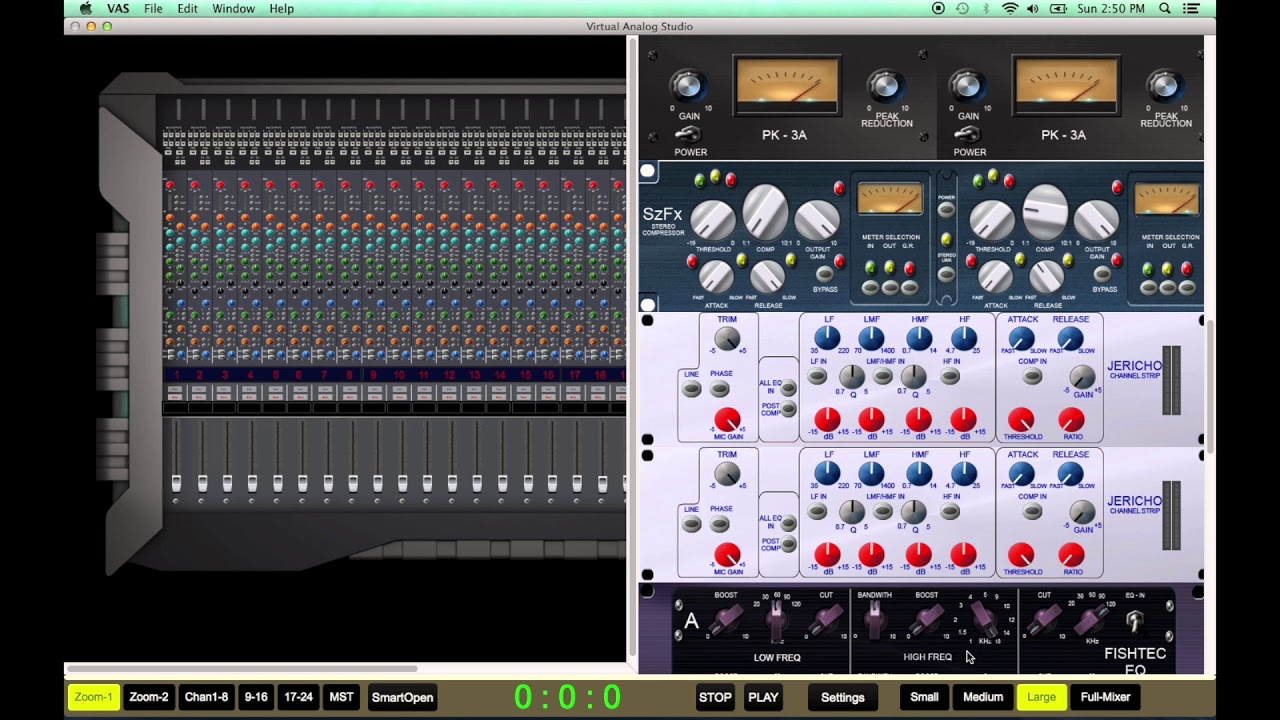This screenshot has height=720, width=1280.
Task: Jump to the master section with MST
Action: 341,697
